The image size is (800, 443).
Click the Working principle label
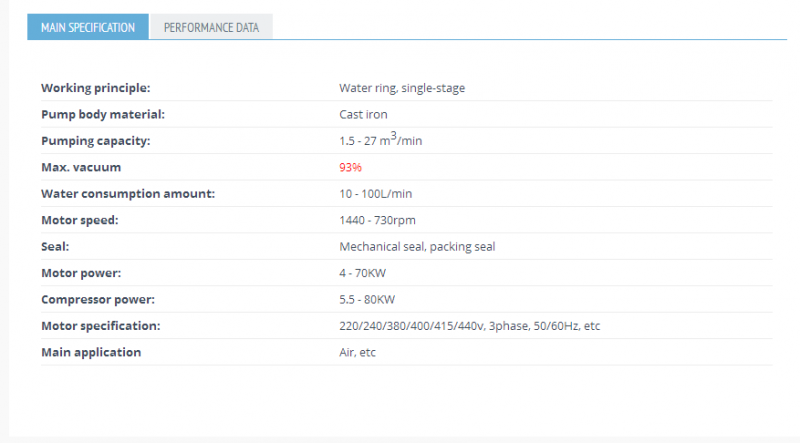(96, 88)
